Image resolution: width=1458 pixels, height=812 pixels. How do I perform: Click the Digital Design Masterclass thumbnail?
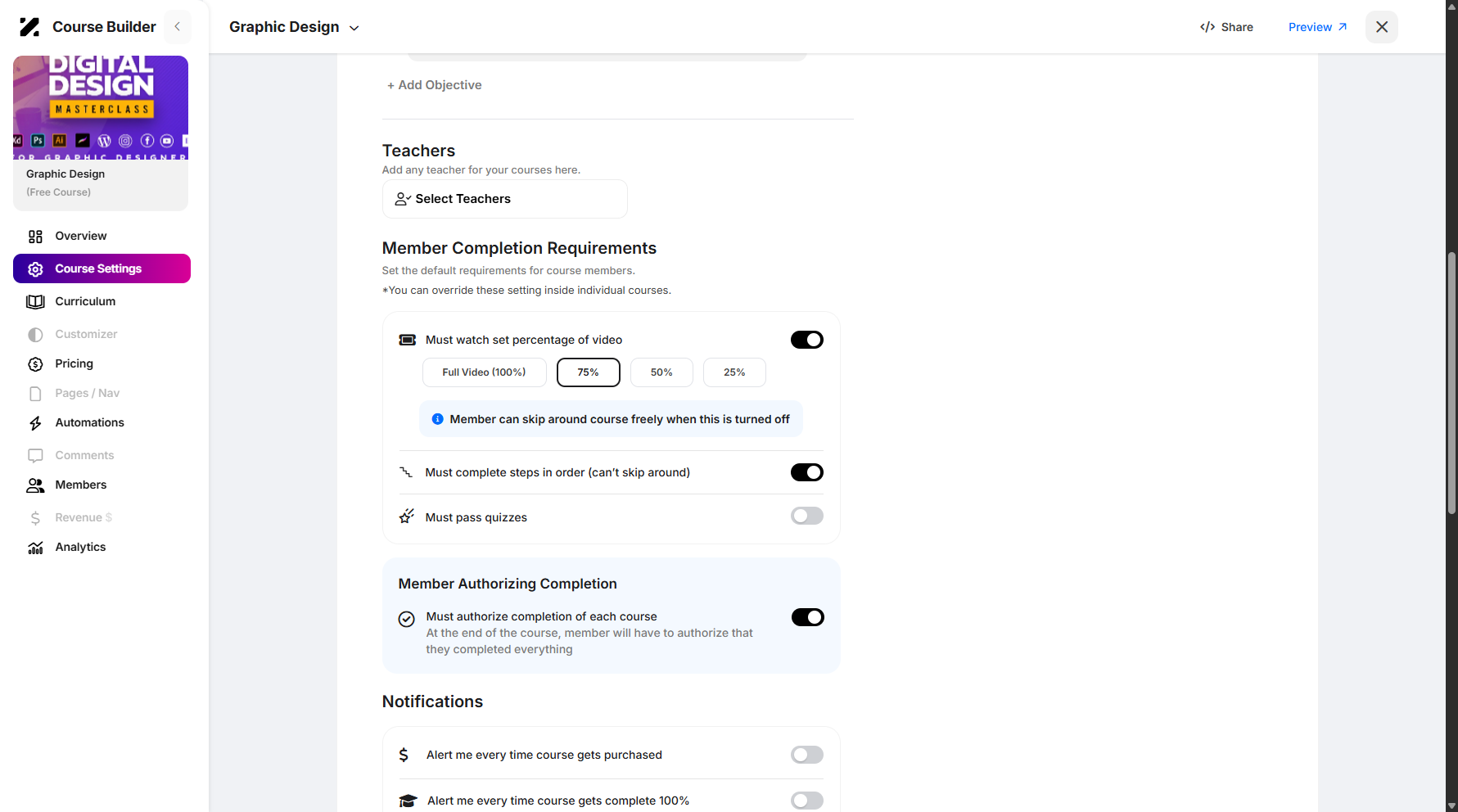(x=101, y=107)
